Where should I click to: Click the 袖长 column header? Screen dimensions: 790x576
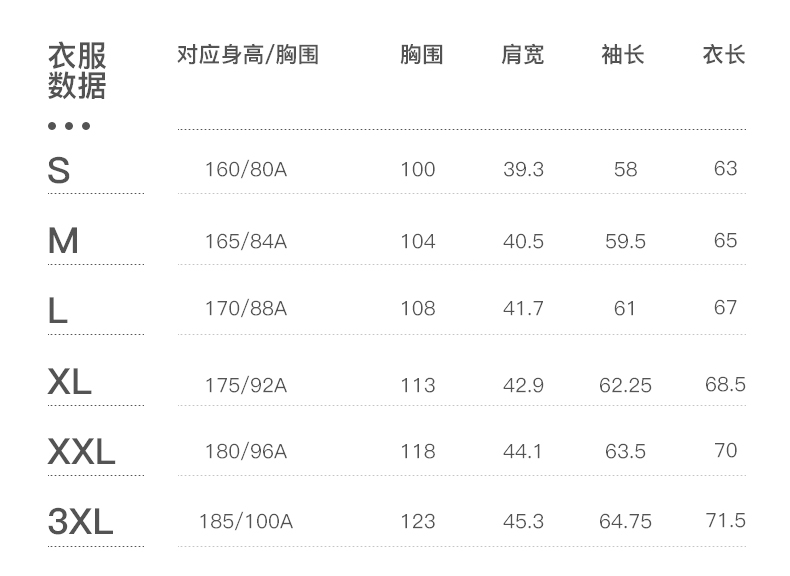(x=623, y=55)
